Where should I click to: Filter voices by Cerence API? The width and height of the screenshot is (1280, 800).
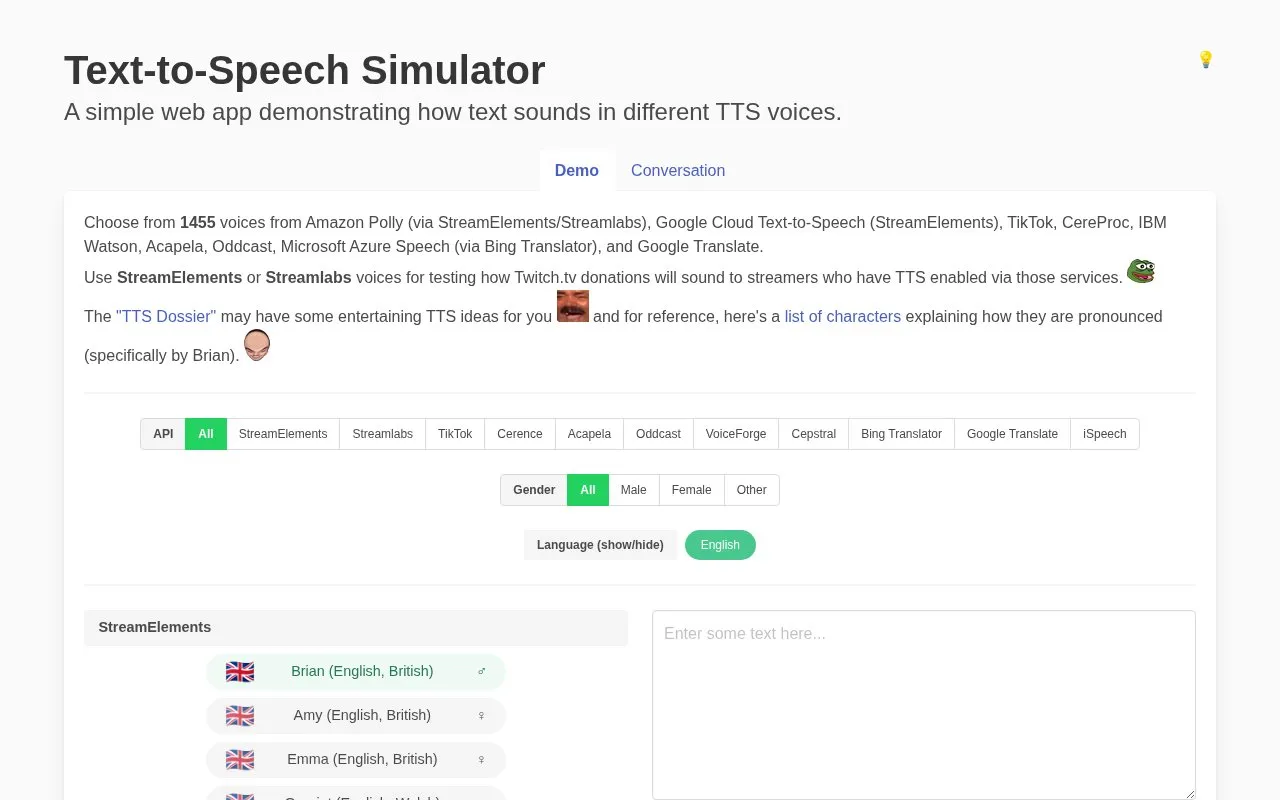pyautogui.click(x=520, y=434)
